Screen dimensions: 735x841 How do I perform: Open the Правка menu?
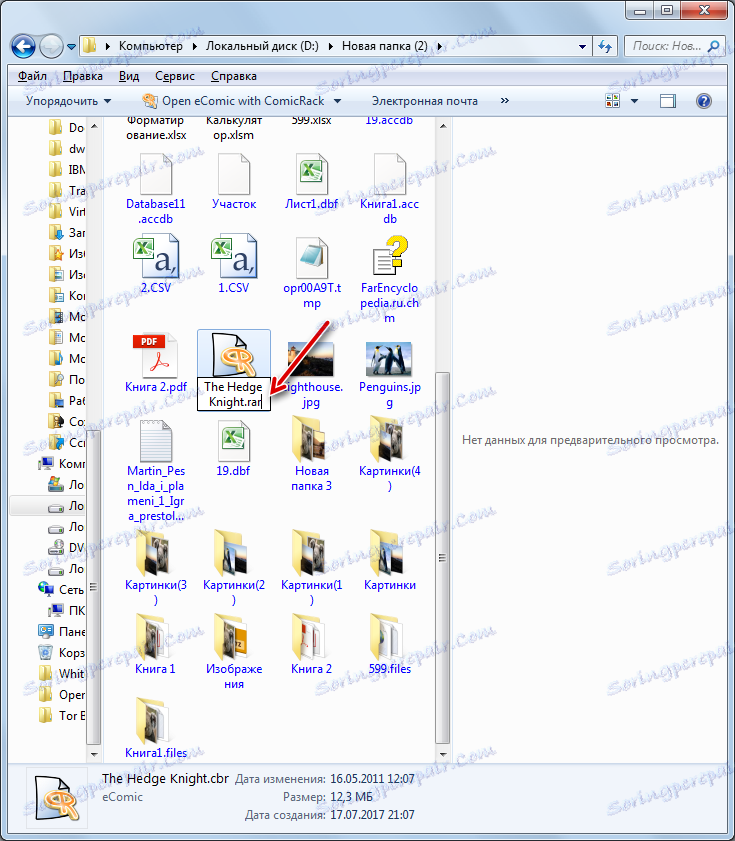point(83,76)
